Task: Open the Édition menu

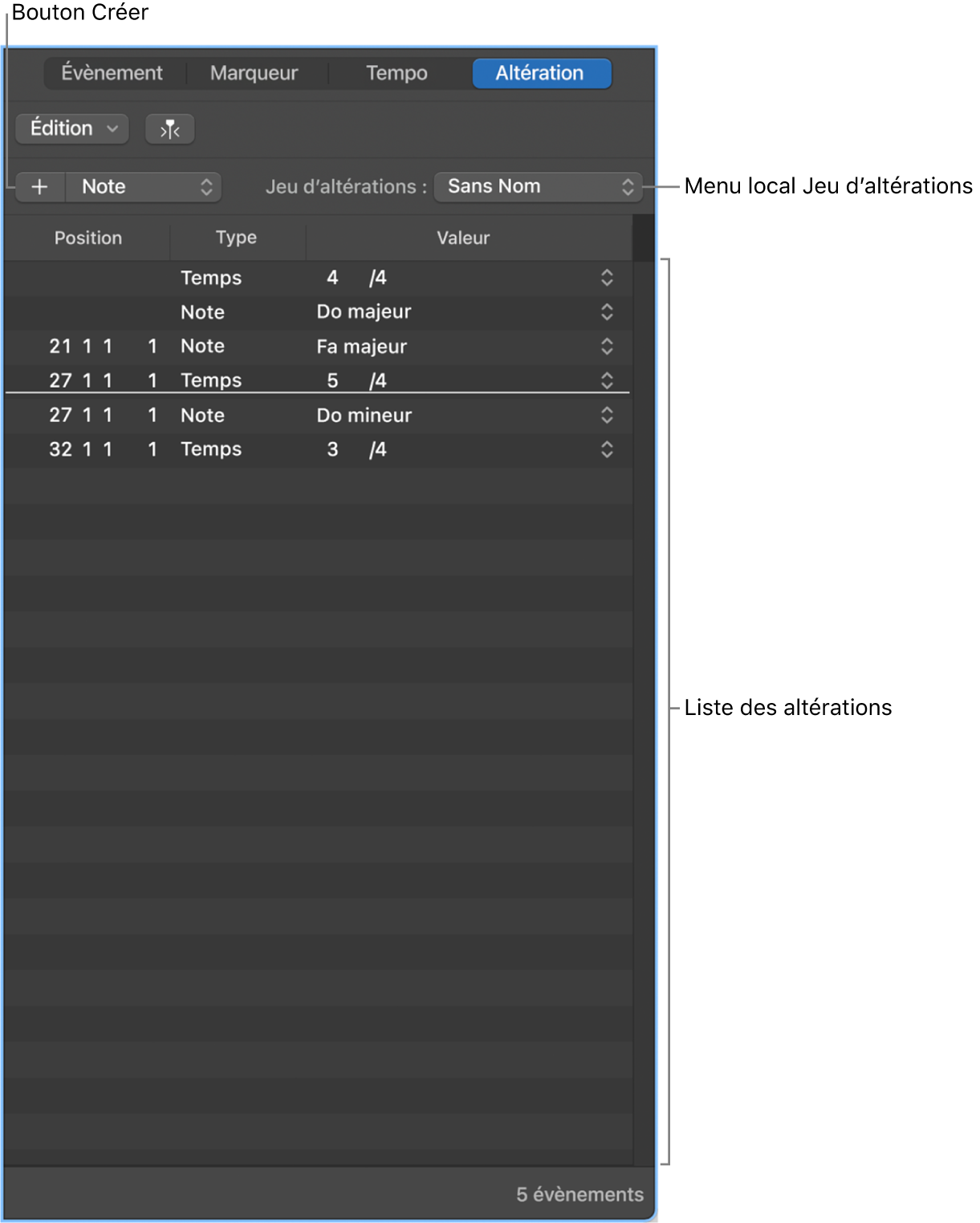Action: pyautogui.click(x=71, y=128)
